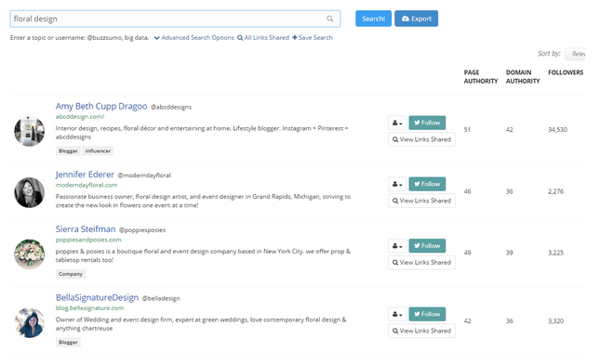Image resolution: width=600 pixels, height=364 pixels.
Task: Sort by Followers column header
Action: pyautogui.click(x=566, y=72)
